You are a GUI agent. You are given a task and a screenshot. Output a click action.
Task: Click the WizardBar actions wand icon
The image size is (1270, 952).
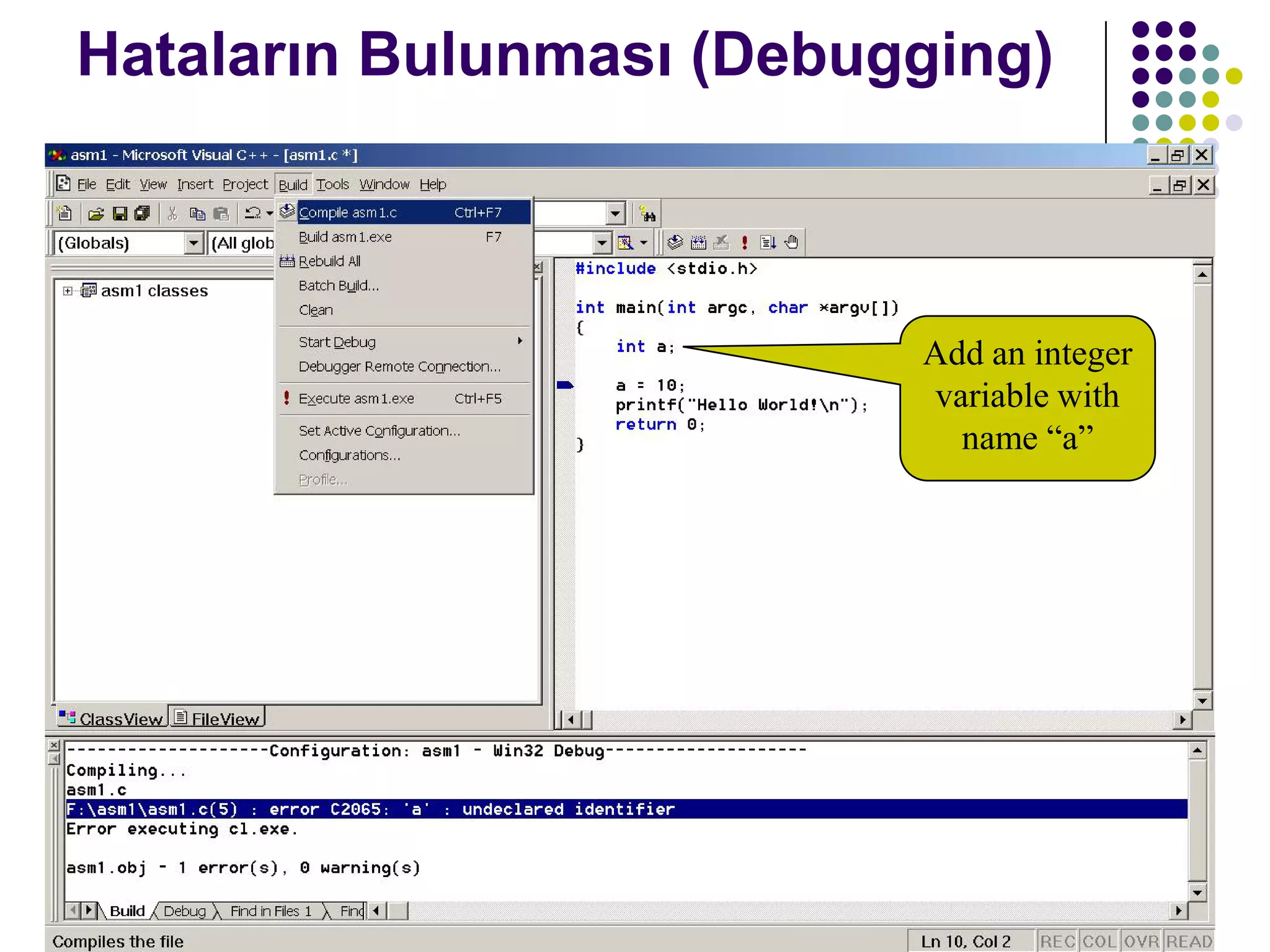(x=625, y=243)
